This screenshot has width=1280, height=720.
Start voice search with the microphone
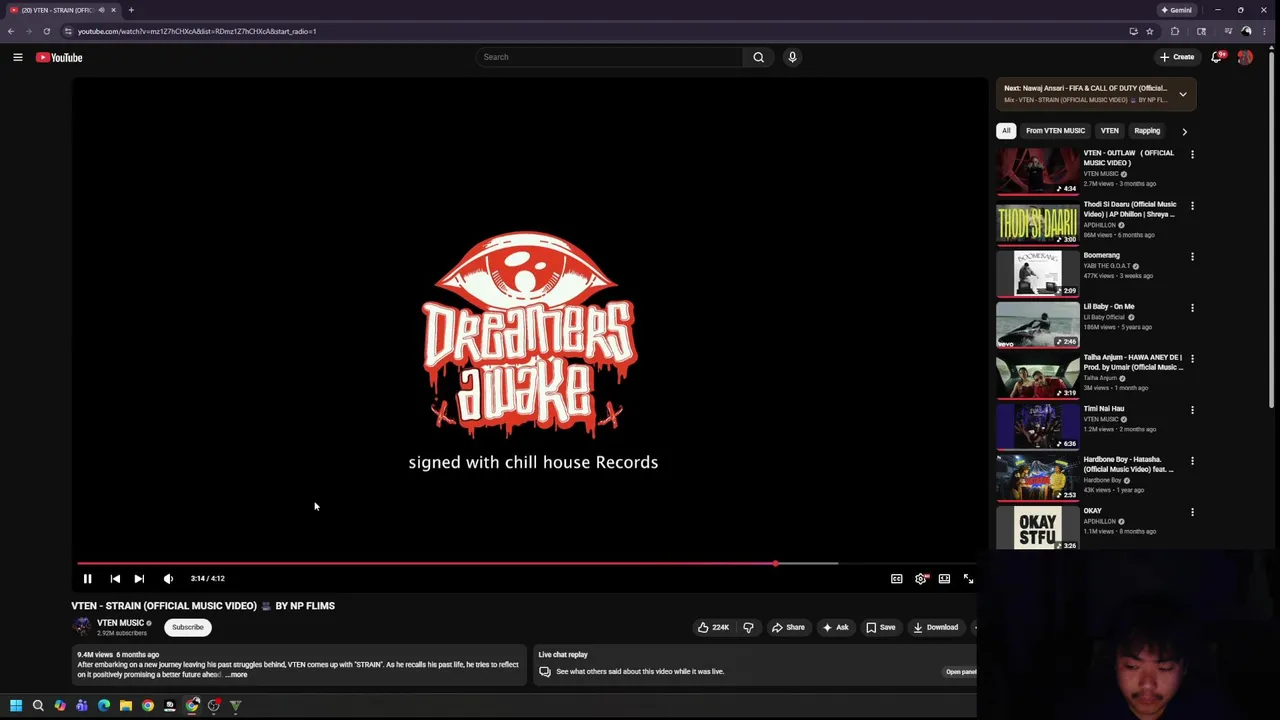pyautogui.click(x=792, y=57)
